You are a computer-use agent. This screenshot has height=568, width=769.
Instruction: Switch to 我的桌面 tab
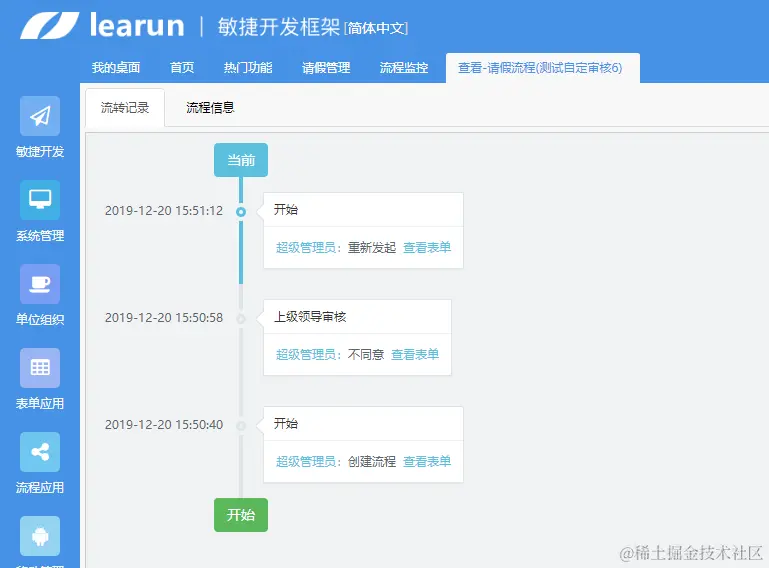116,68
